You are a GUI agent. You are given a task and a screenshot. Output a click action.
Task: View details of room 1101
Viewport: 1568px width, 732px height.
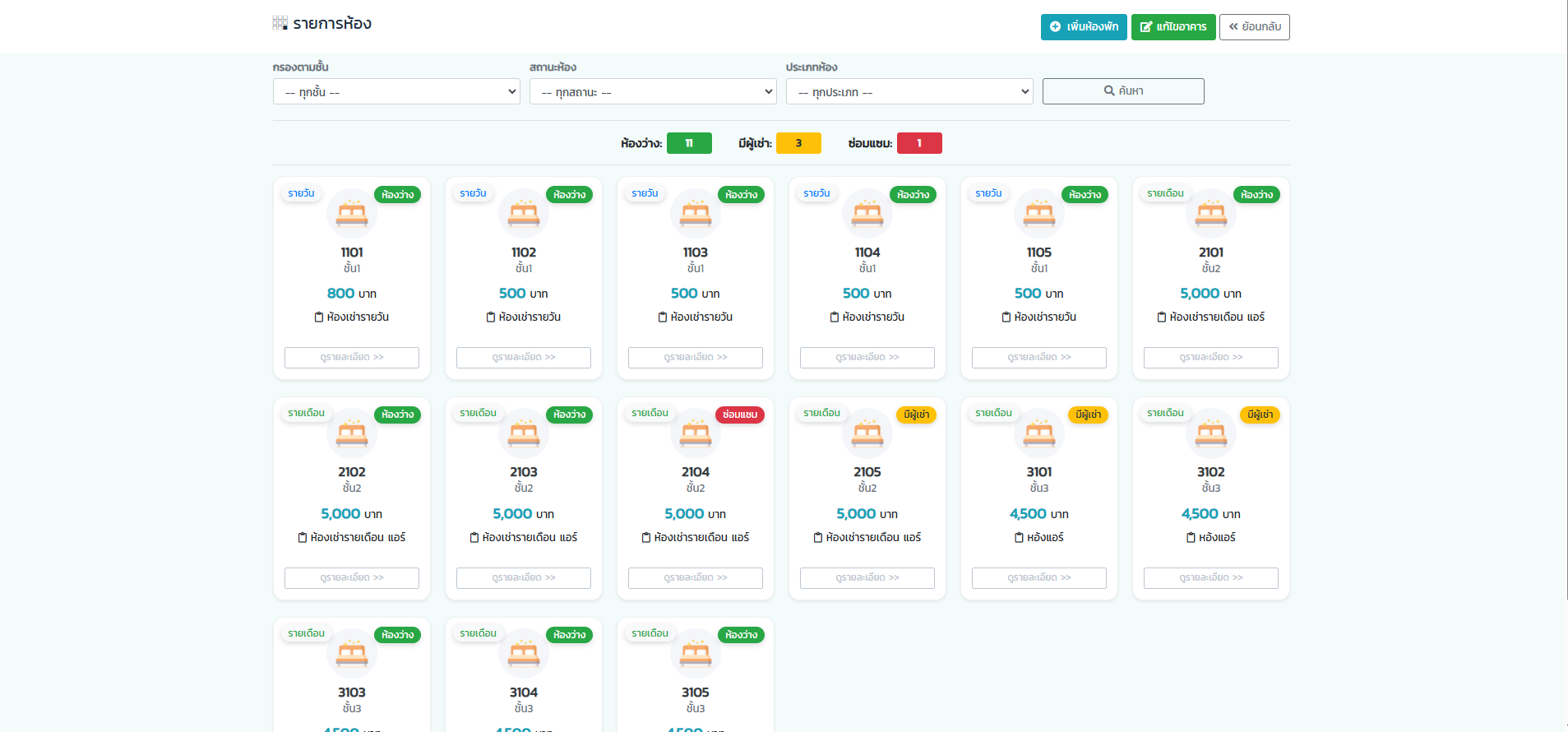click(x=352, y=357)
